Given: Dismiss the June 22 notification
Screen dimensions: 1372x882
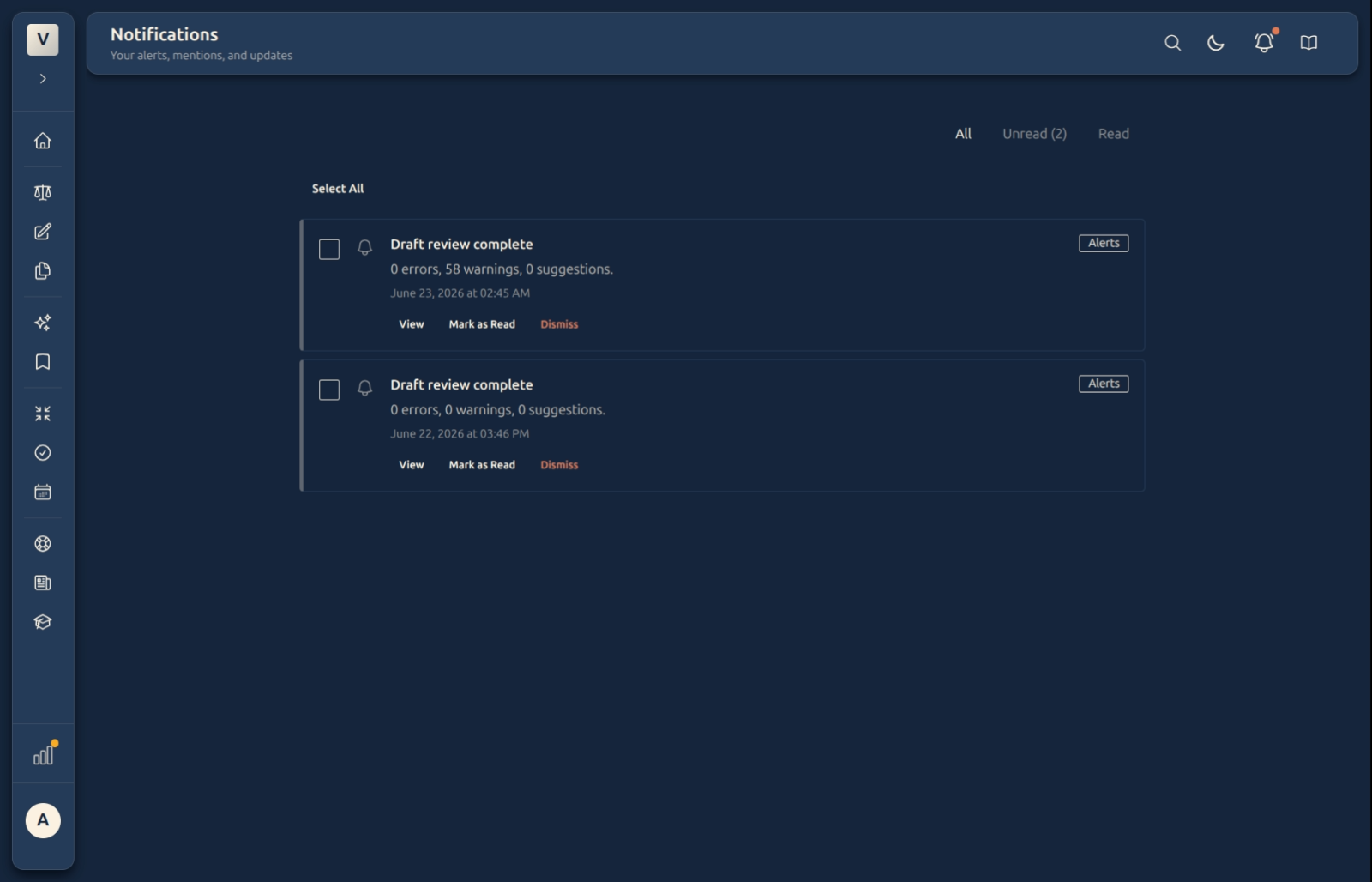Looking at the screenshot, I should [x=559, y=465].
